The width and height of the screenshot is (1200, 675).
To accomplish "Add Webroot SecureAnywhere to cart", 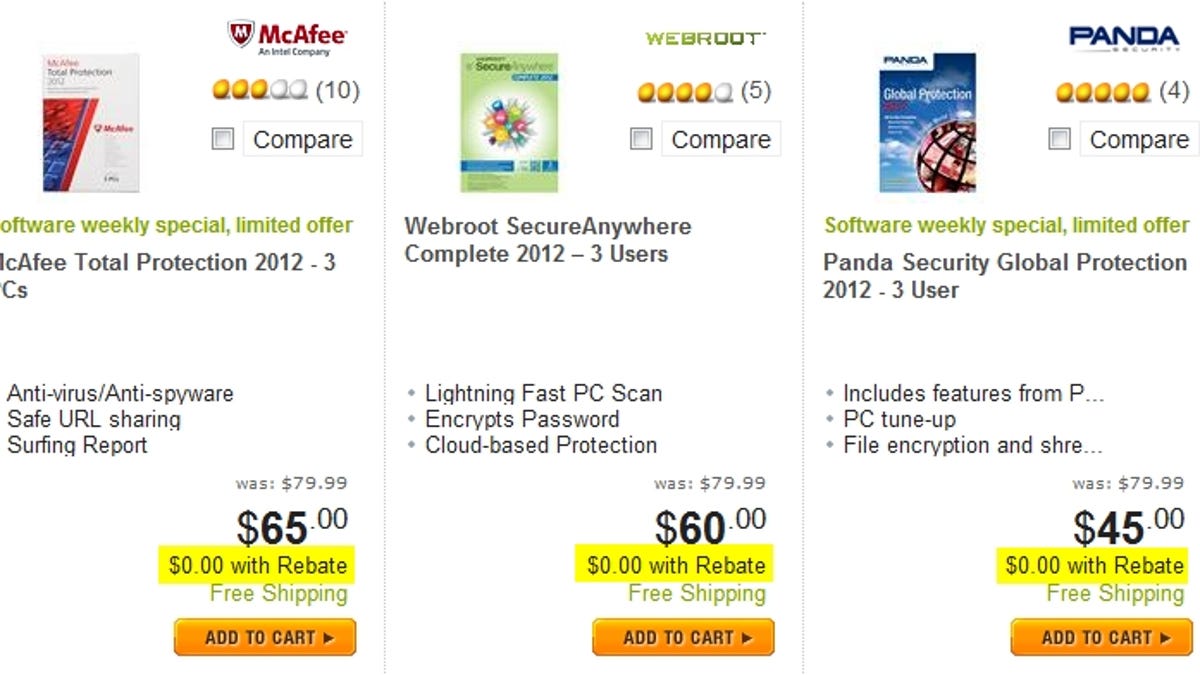I will click(x=683, y=637).
